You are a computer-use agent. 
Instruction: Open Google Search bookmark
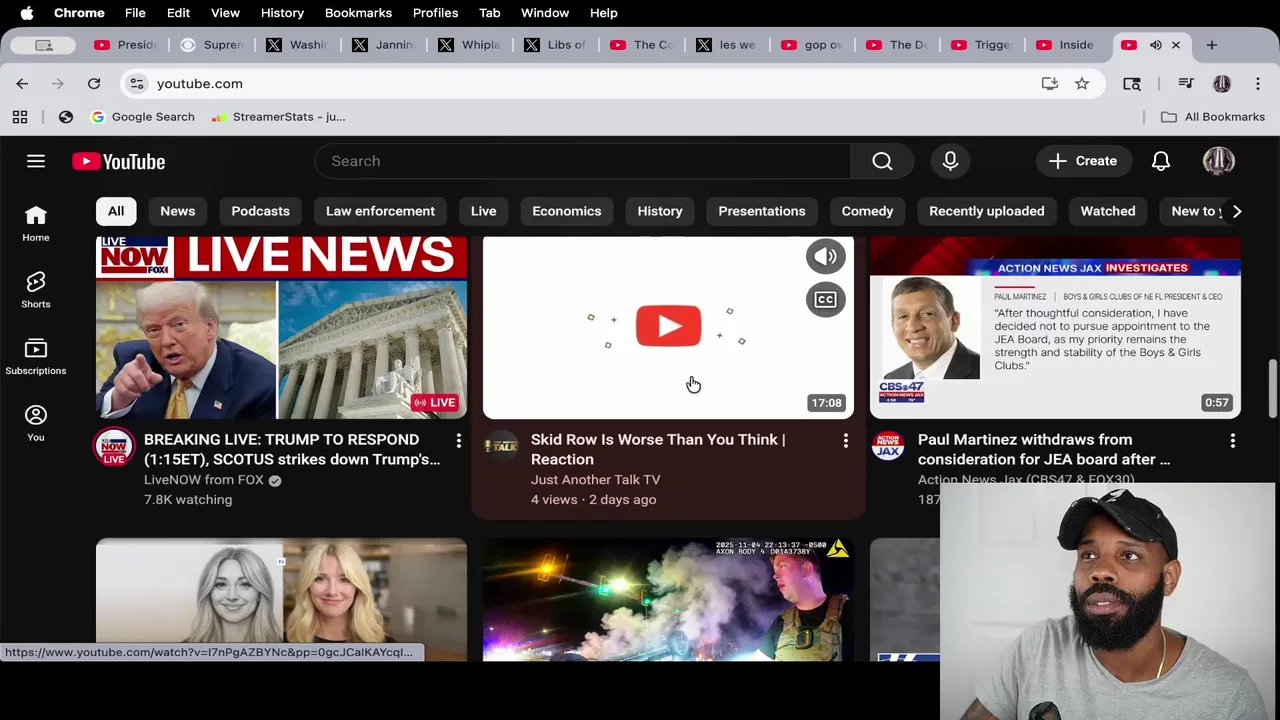pos(142,117)
